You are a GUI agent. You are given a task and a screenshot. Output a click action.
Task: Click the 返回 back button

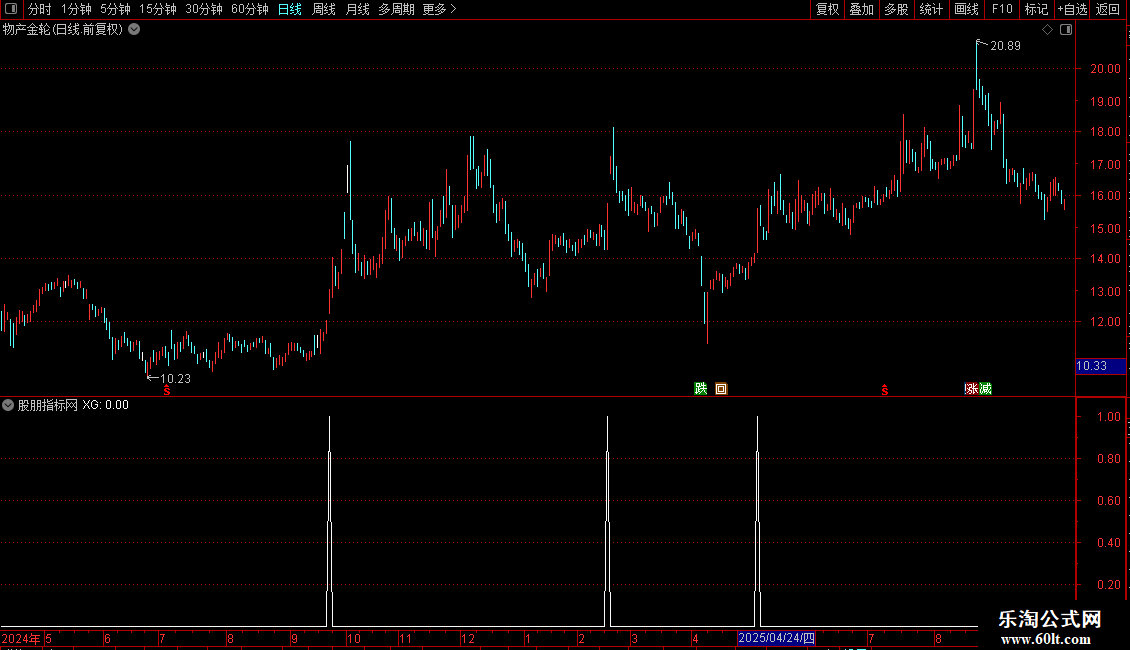pos(1108,9)
